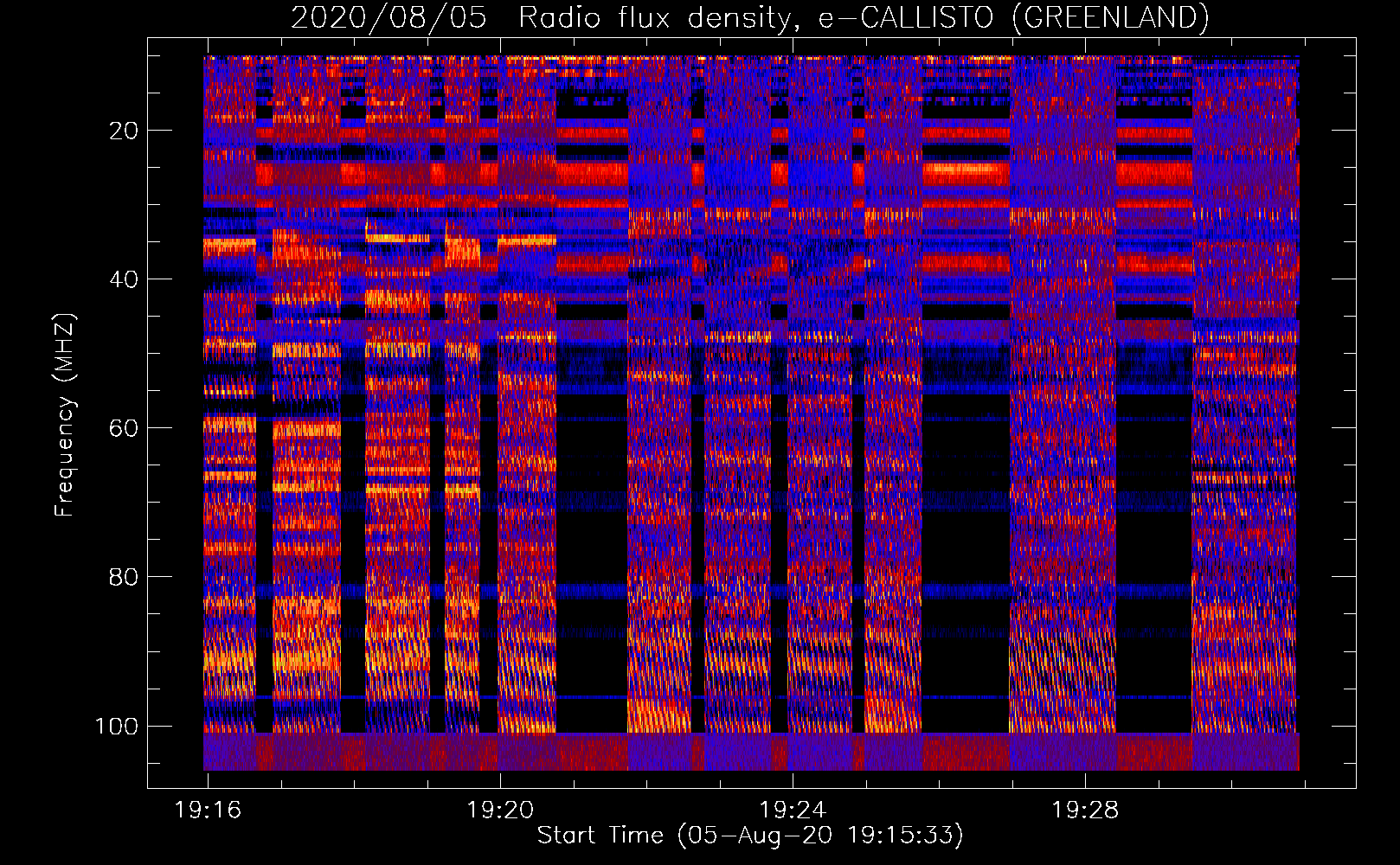
Task: Click the 19:28 time tick label
Action: 1085,811
